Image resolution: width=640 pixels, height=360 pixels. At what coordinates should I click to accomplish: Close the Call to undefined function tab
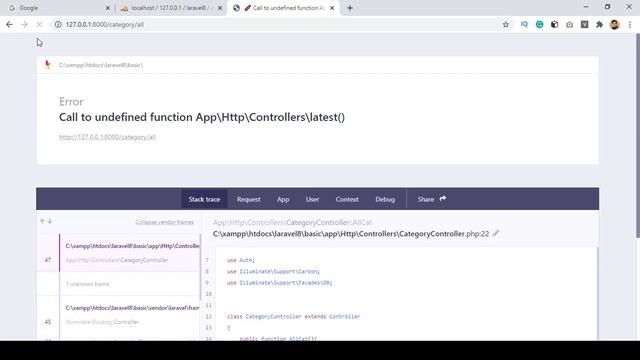332,8
